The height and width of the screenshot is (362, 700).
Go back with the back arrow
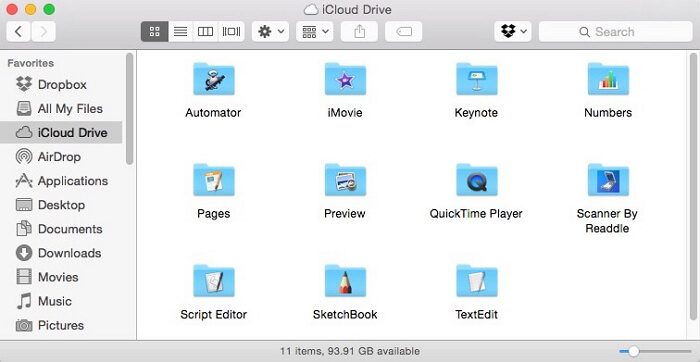18,32
